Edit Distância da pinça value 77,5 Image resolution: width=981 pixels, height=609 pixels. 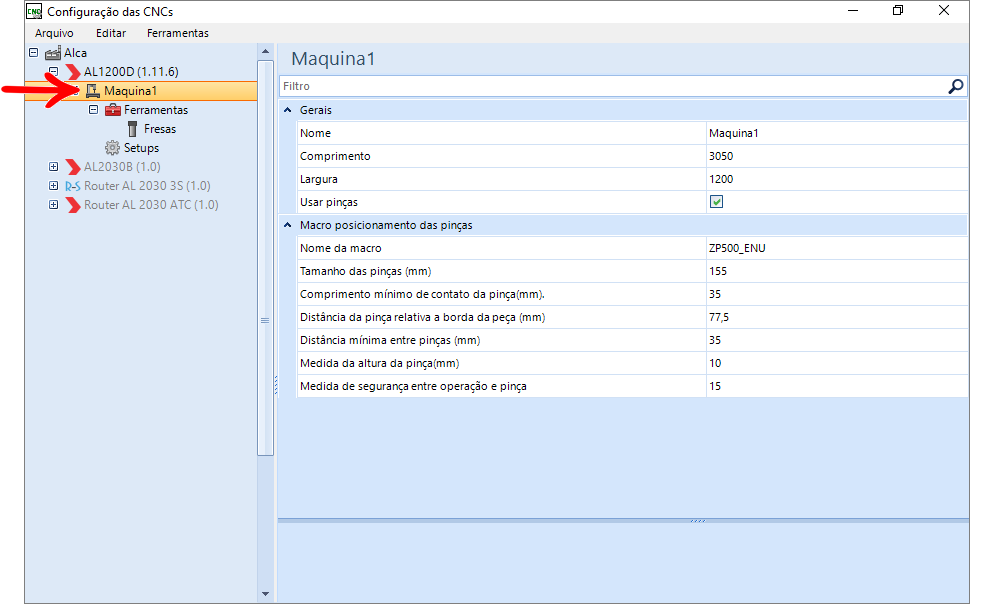point(837,317)
